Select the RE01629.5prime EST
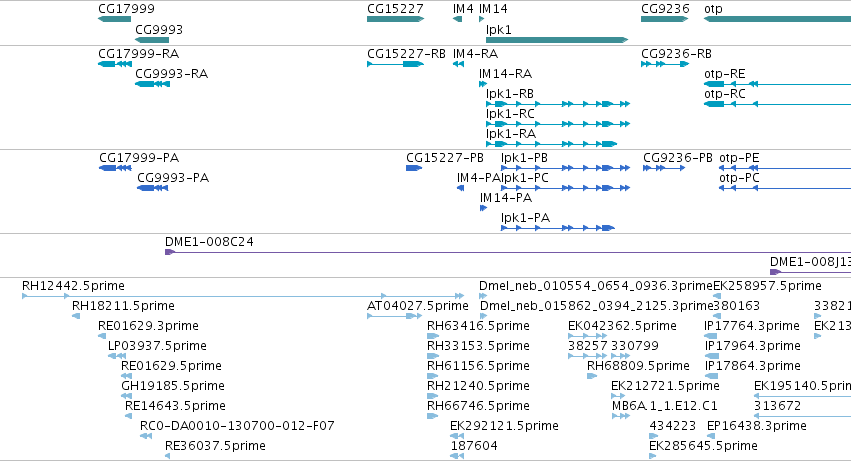This screenshot has width=851, height=461. (126, 376)
